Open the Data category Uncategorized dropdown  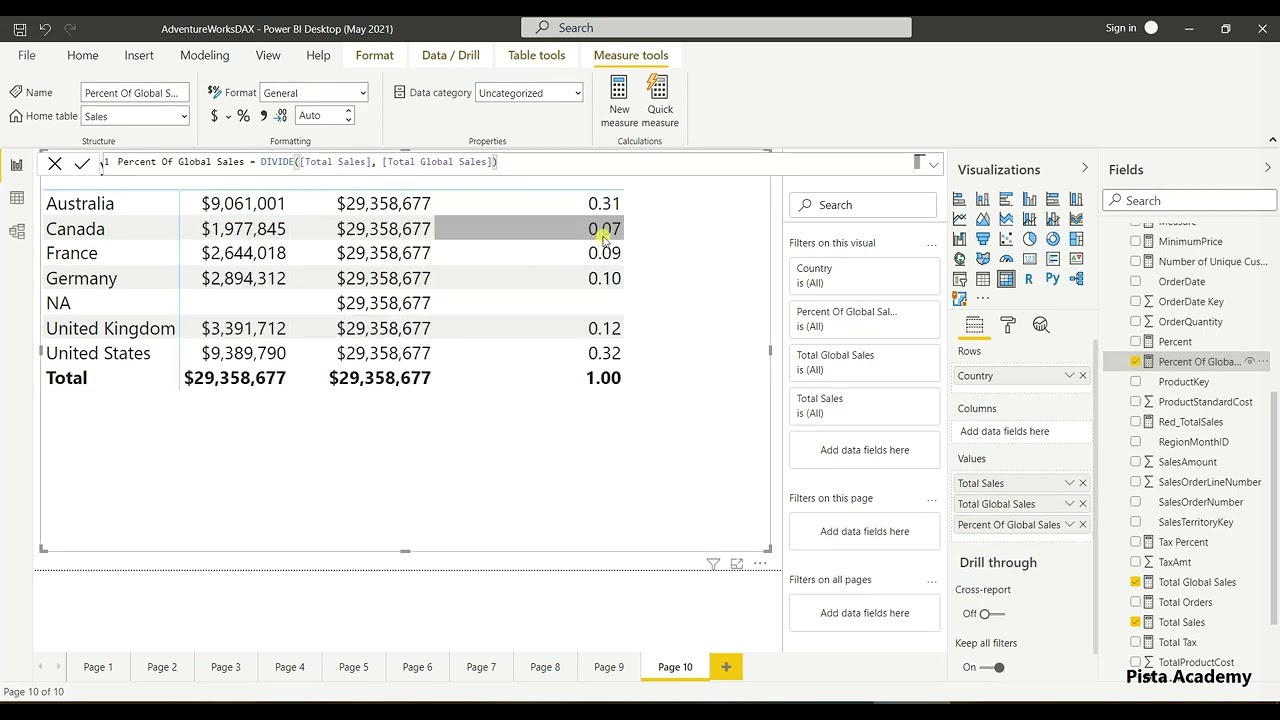tap(529, 93)
